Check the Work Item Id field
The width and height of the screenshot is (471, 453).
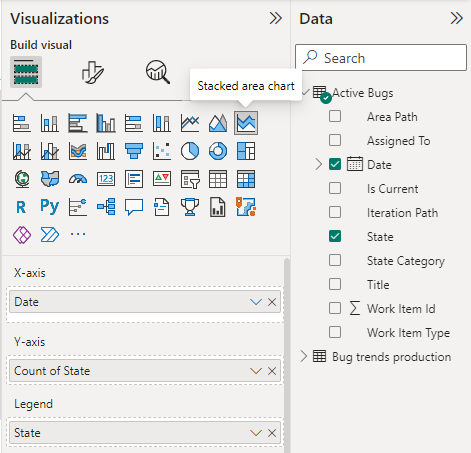tap(335, 308)
